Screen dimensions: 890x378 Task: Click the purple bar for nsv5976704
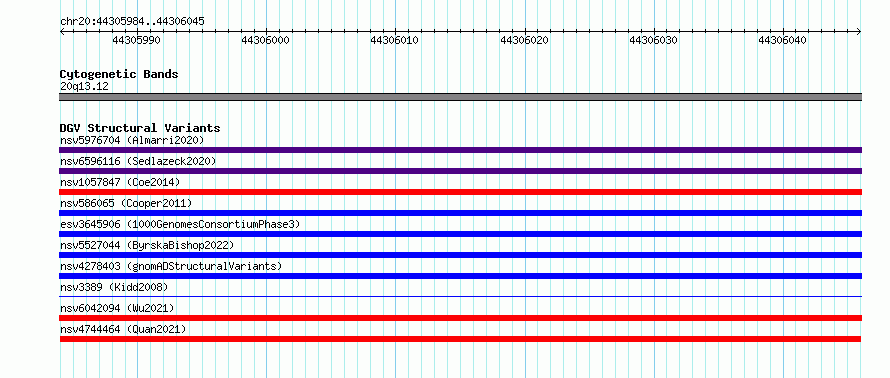(x=460, y=150)
